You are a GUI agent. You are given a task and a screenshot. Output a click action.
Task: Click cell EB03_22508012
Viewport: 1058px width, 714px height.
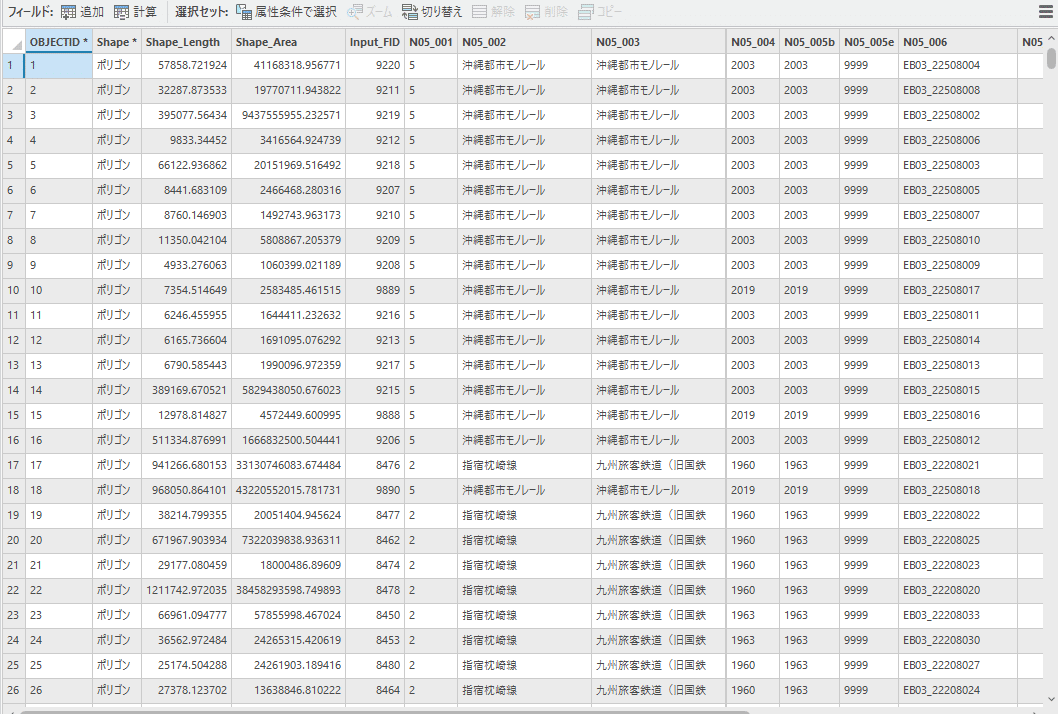[957, 440]
